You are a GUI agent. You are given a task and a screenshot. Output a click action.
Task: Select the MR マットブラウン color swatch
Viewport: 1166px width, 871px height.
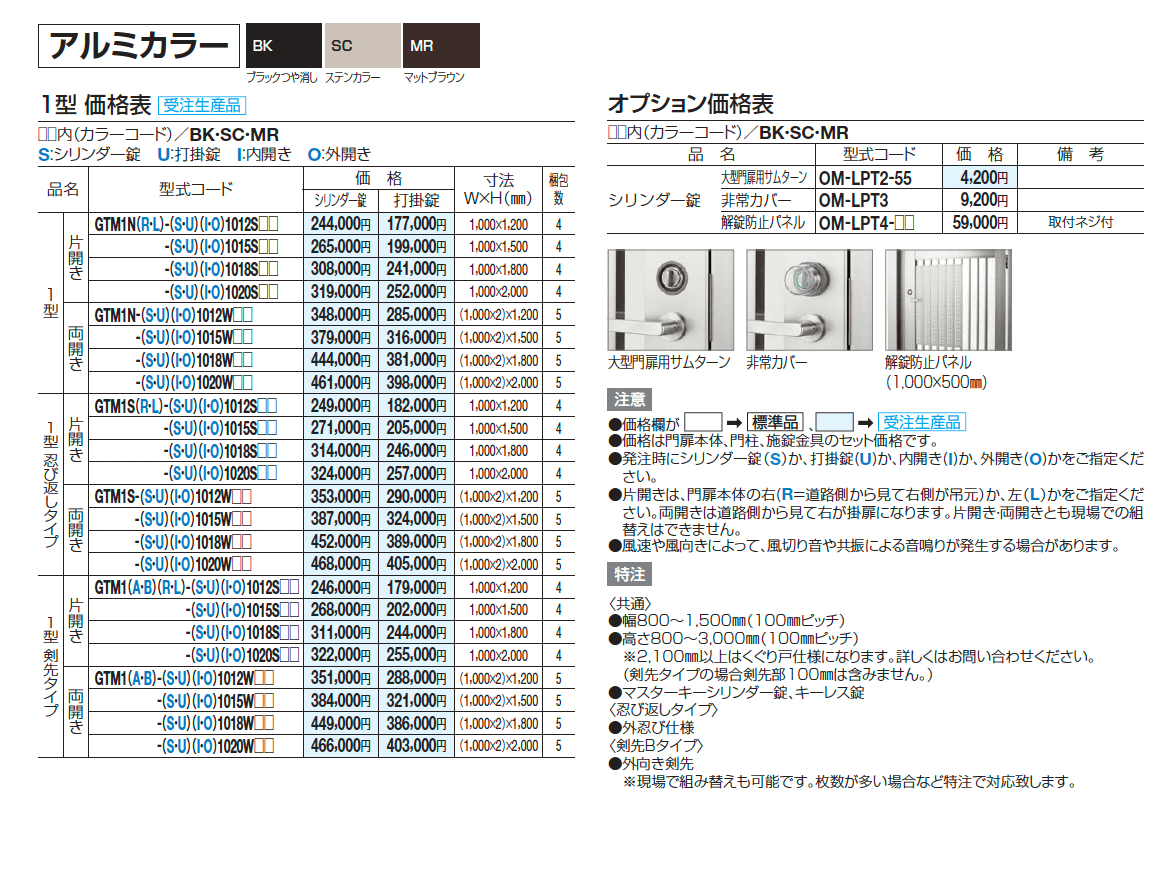(440, 44)
